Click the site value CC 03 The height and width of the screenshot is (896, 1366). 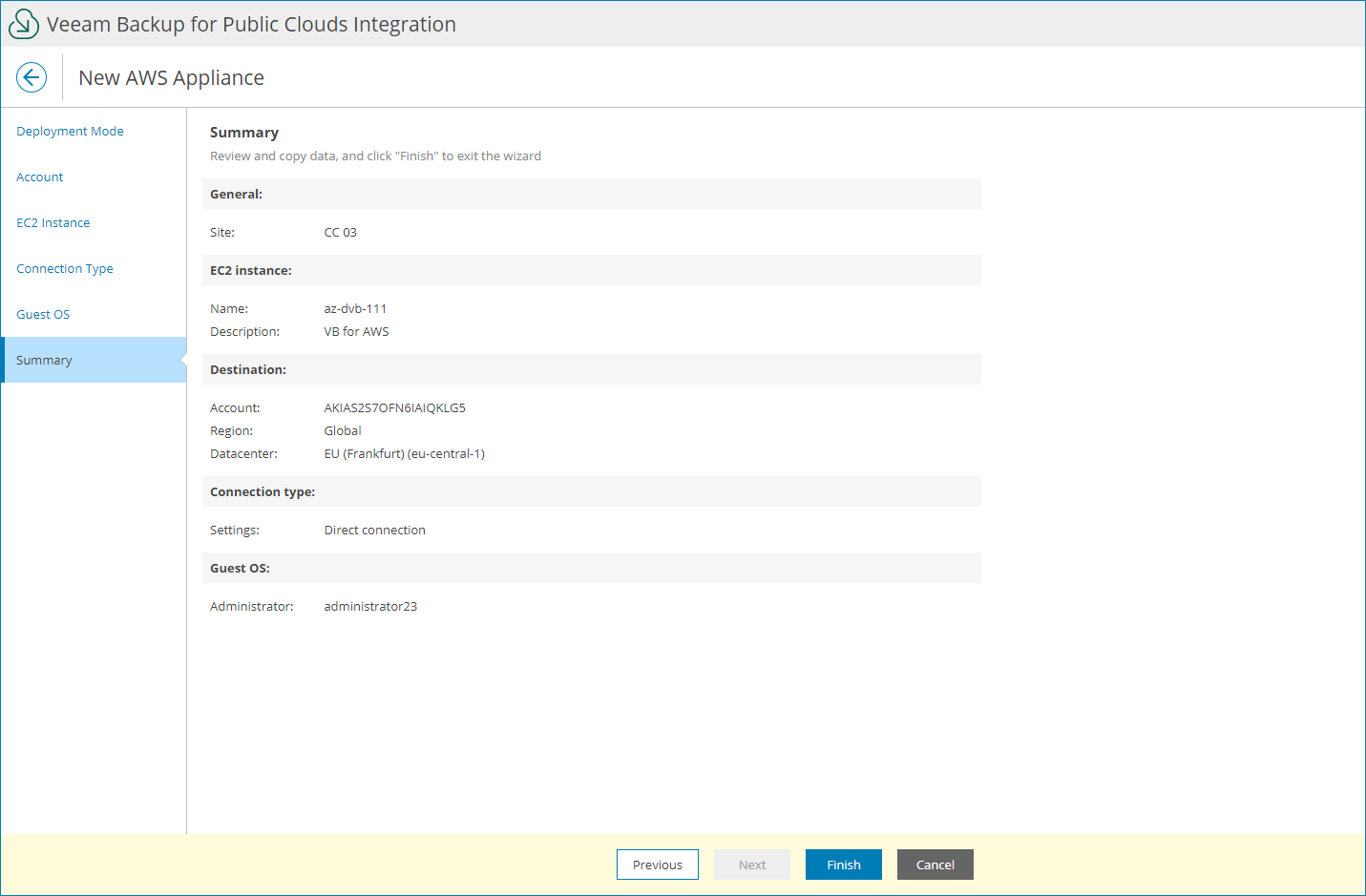340,233
